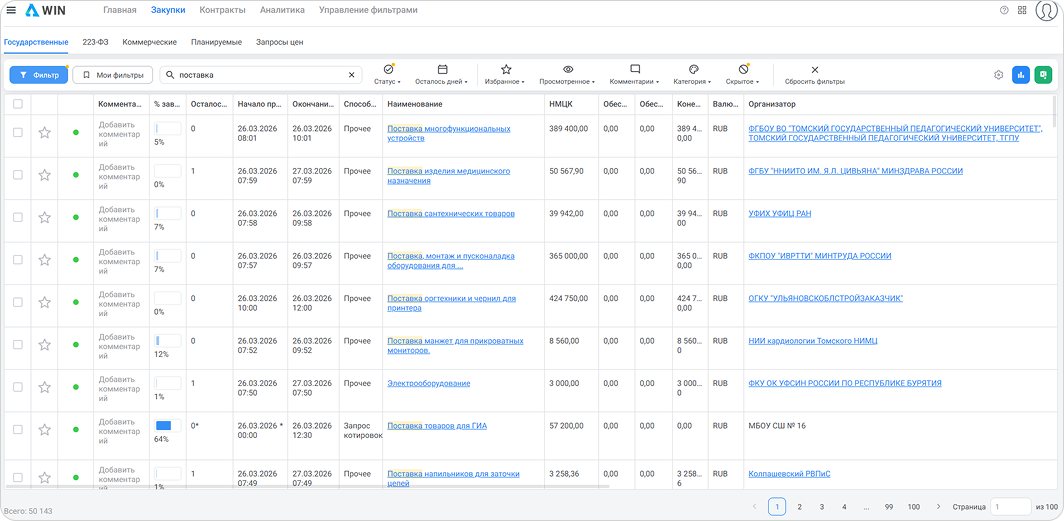Star the 'Поставка, монтаж и пусконаладка' row
1064x521 pixels.
pyautogui.click(x=45, y=260)
